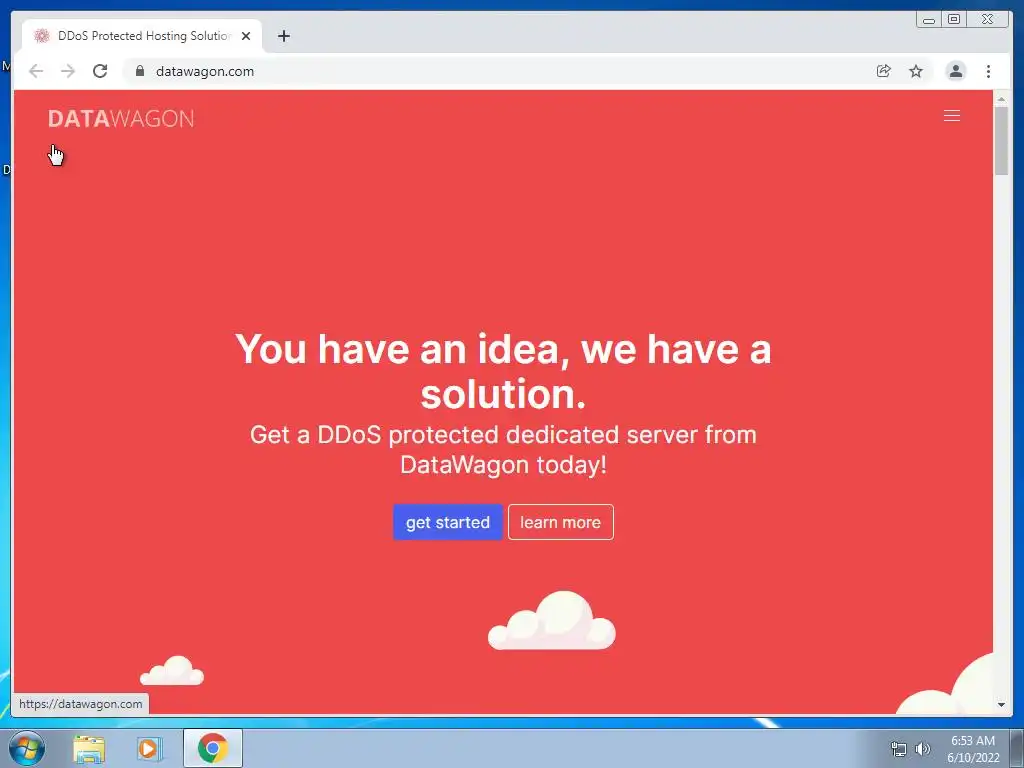Open the Chrome profile avatar
The image size is (1024, 768).
click(x=955, y=71)
